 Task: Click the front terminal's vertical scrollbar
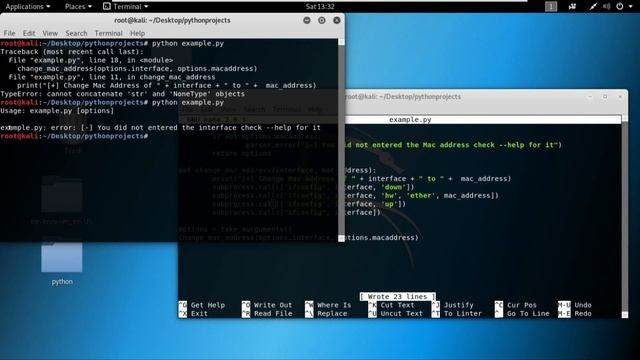[341, 139]
